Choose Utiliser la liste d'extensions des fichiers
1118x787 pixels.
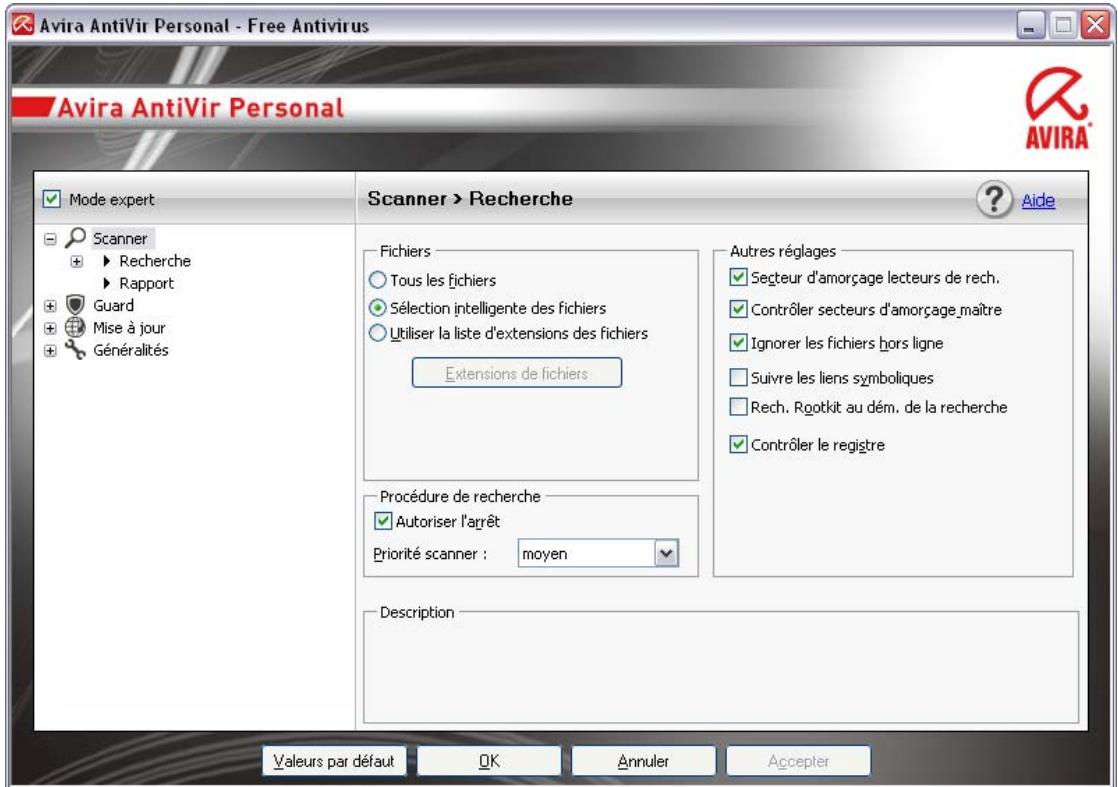tap(377, 333)
